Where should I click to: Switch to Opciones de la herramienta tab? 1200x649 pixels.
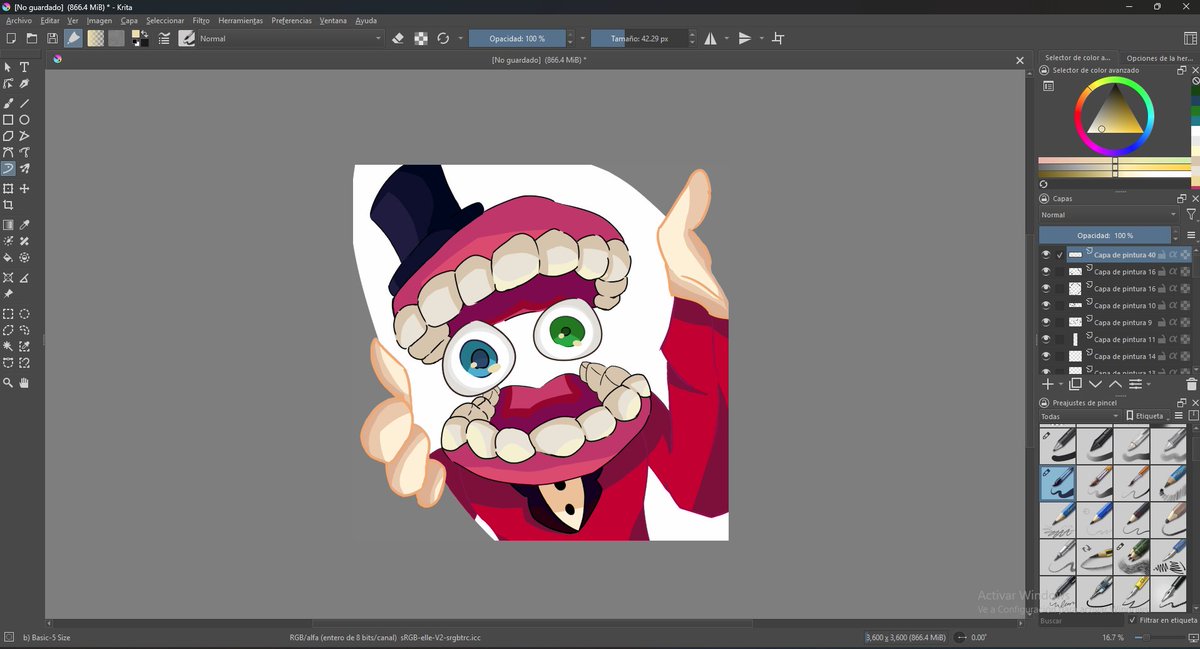pyautogui.click(x=1158, y=58)
